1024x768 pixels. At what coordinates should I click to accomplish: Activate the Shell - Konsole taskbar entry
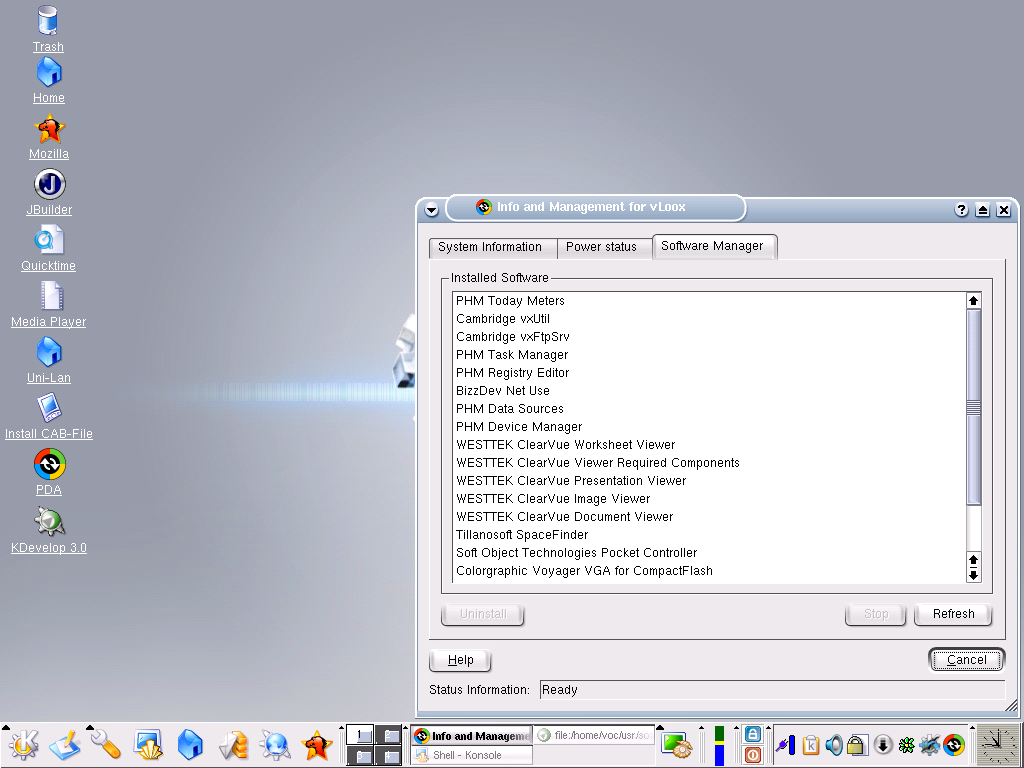click(x=472, y=755)
